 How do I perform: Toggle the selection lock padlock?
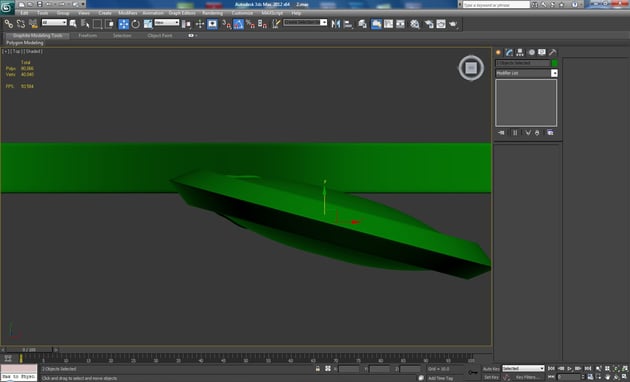point(318,368)
